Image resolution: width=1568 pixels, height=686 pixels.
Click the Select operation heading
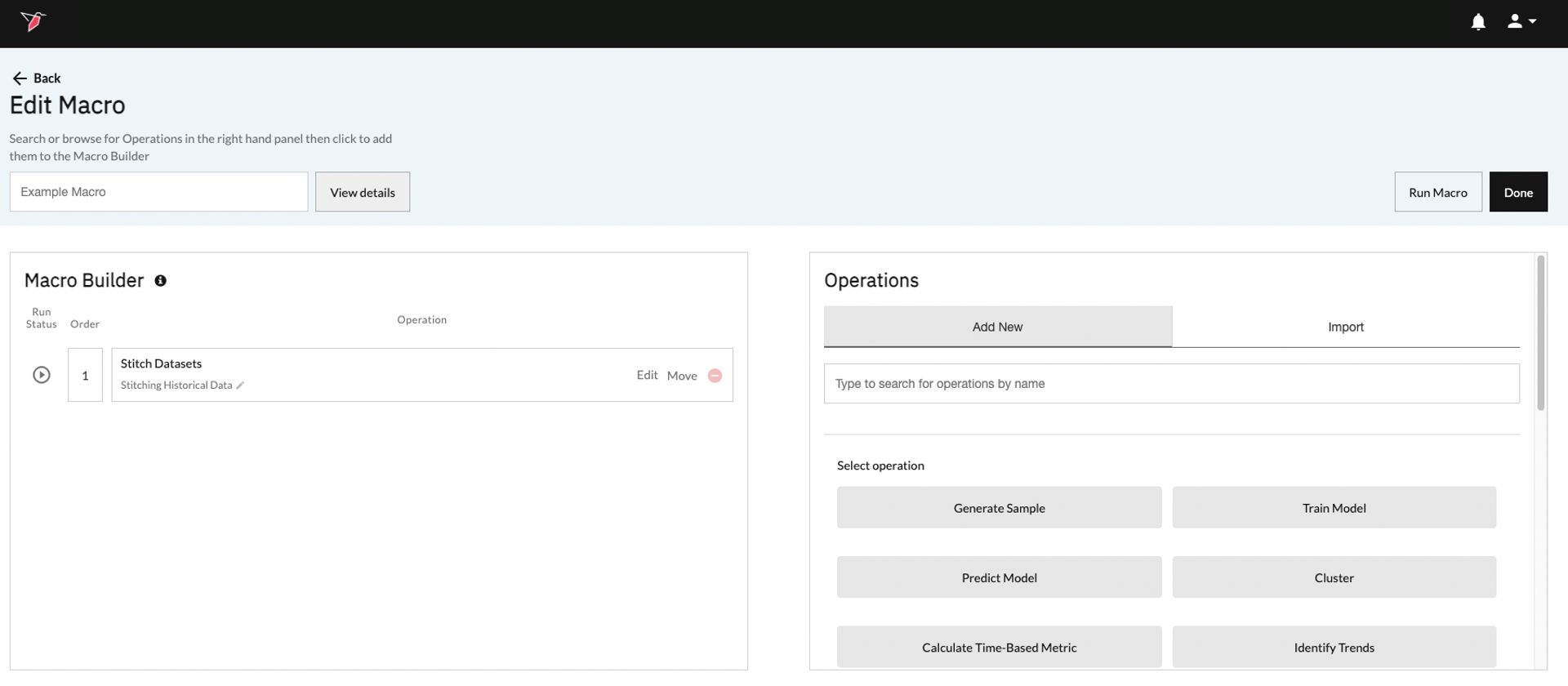click(x=880, y=465)
